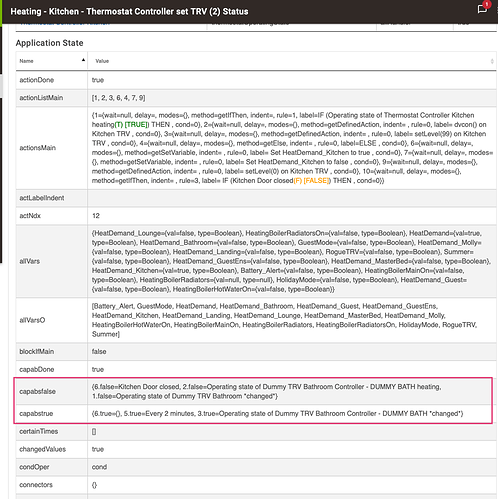Click the condOper cond value
This screenshot has width=498, height=499.
(99, 467)
